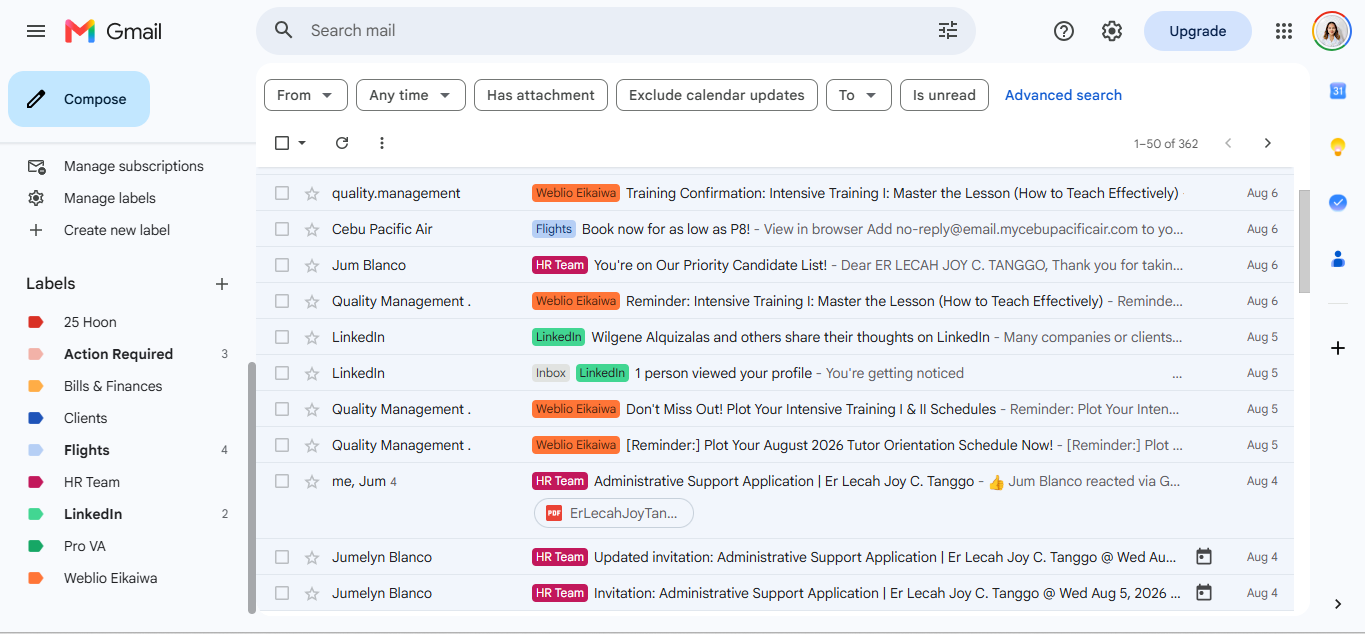The image size is (1365, 634).
Task: Open the Any time filter dropdown
Action: click(411, 95)
